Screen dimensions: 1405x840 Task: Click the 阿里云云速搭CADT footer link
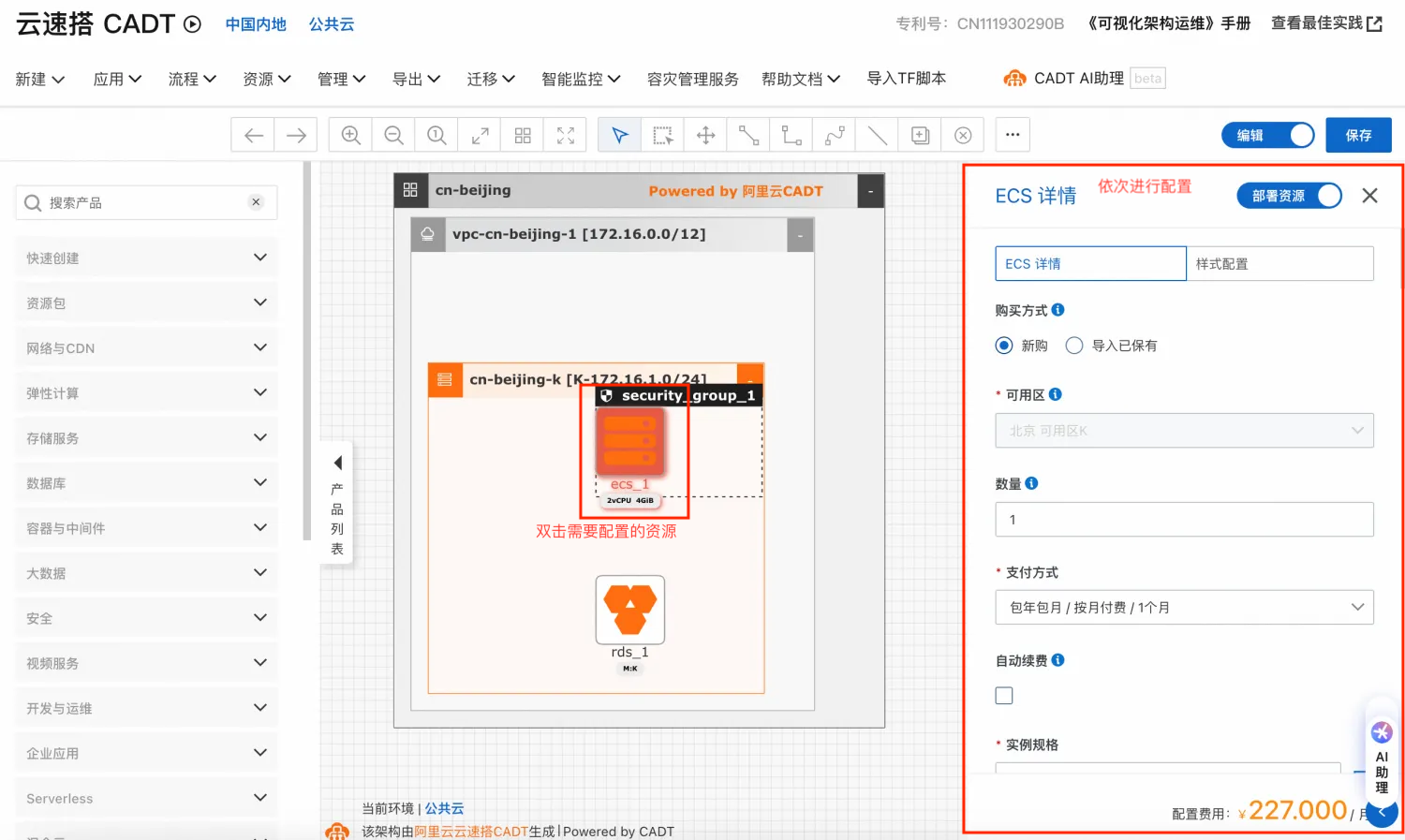pyautogui.click(x=471, y=832)
